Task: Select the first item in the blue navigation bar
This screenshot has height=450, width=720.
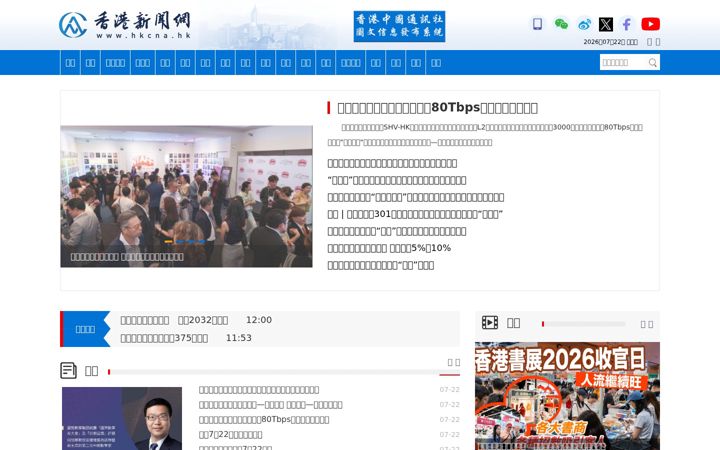Action: (70, 62)
